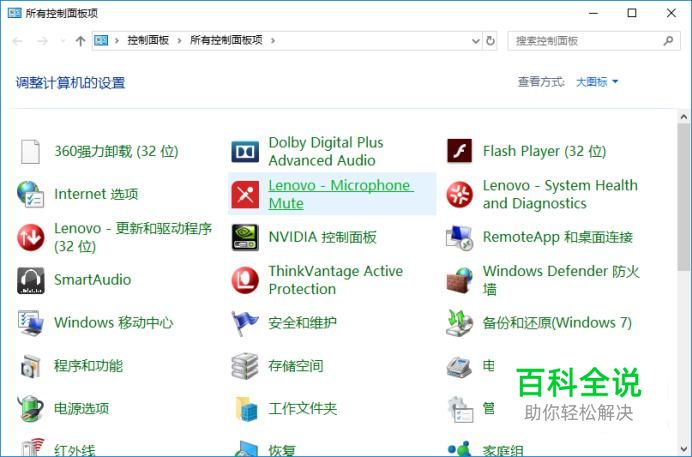Open Lenovo - System Health and Diagnostics link
This screenshot has height=457, width=692.
[560, 194]
